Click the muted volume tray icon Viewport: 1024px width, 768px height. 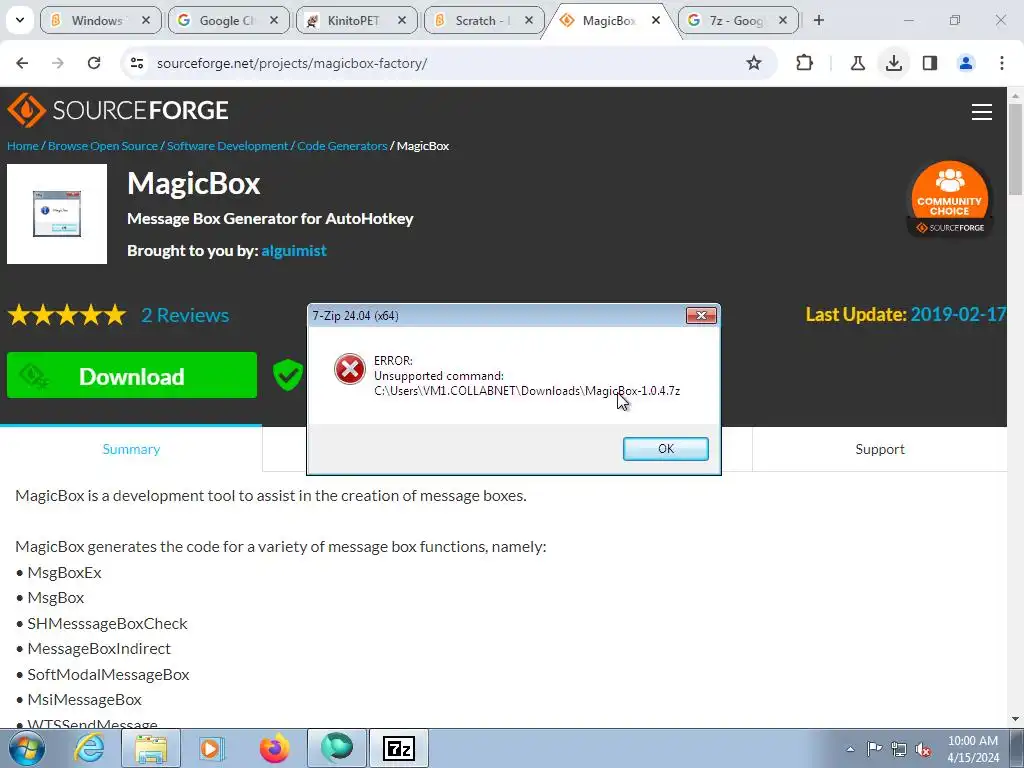tap(923, 749)
